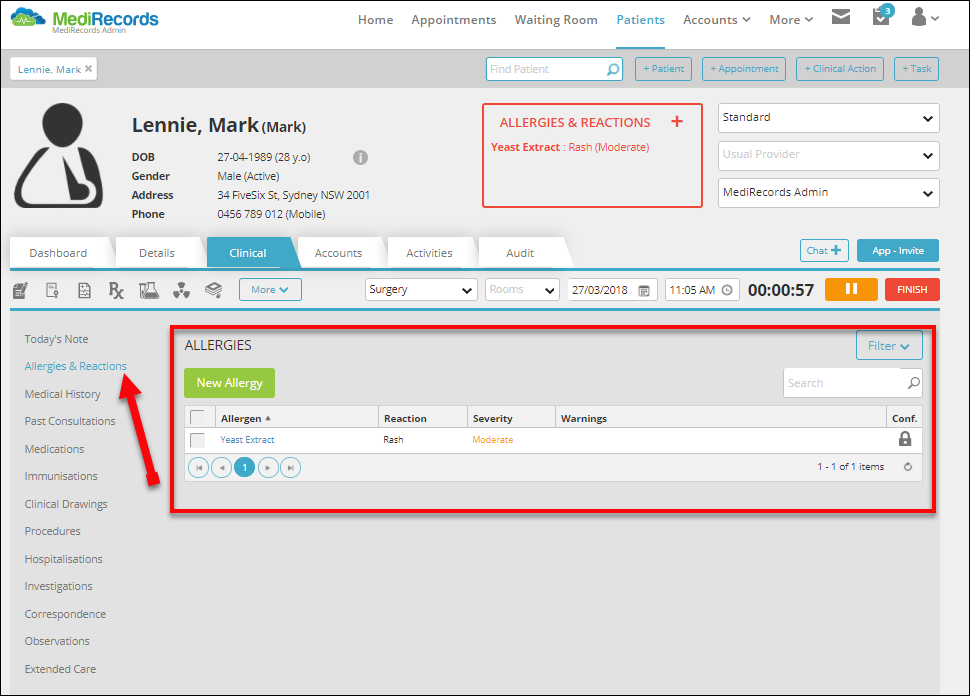Open the More dropdown in clinical toolbar
The image size is (970, 696).
coord(270,290)
